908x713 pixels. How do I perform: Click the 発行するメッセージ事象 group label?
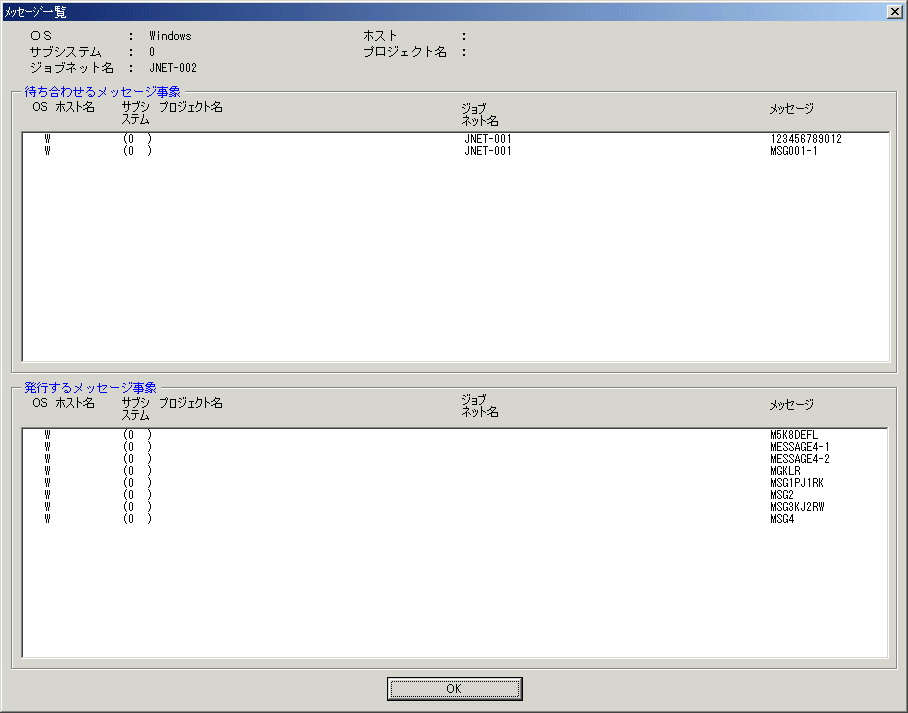coord(90,387)
